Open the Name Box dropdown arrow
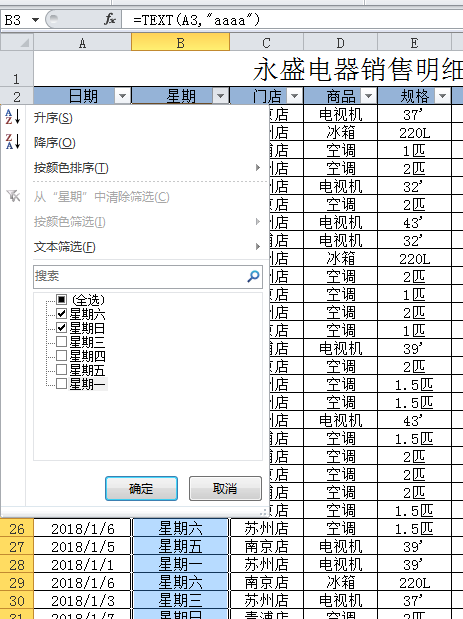Screen dimensions: 463x619 tap(36, 19)
